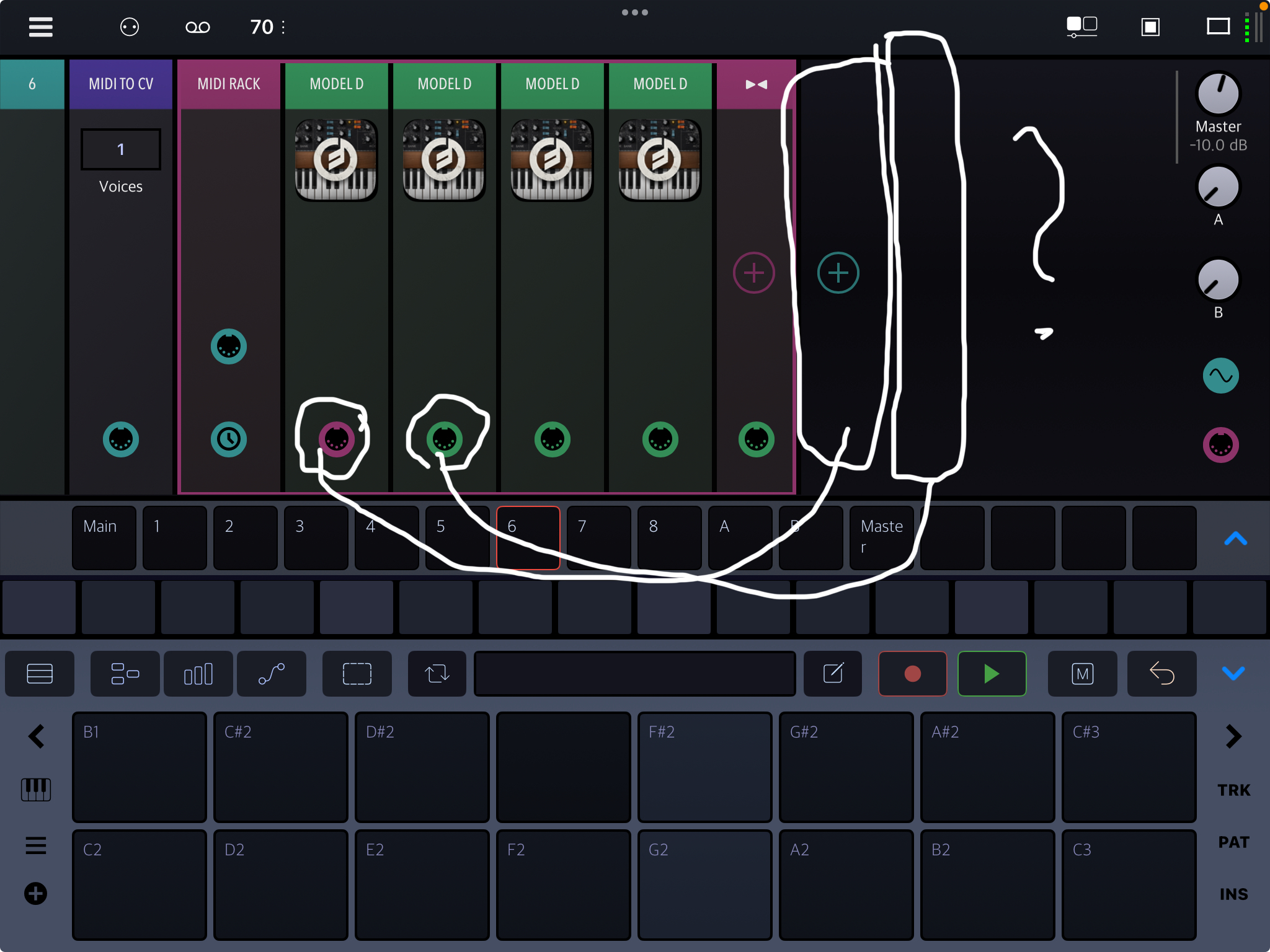Select the MIDI RACK header
The height and width of the screenshot is (952, 1270).
(x=229, y=84)
